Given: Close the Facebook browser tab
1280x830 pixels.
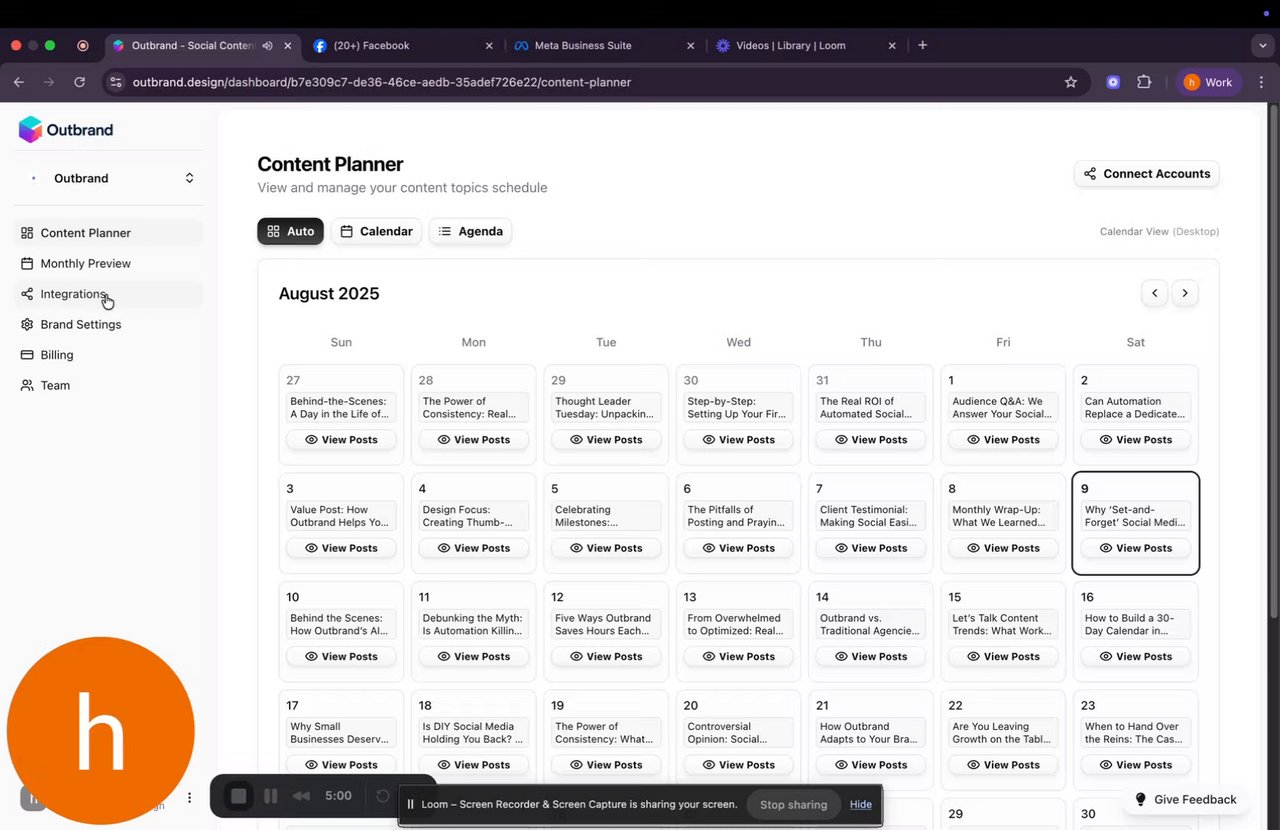Looking at the screenshot, I should pyautogui.click(x=489, y=46).
